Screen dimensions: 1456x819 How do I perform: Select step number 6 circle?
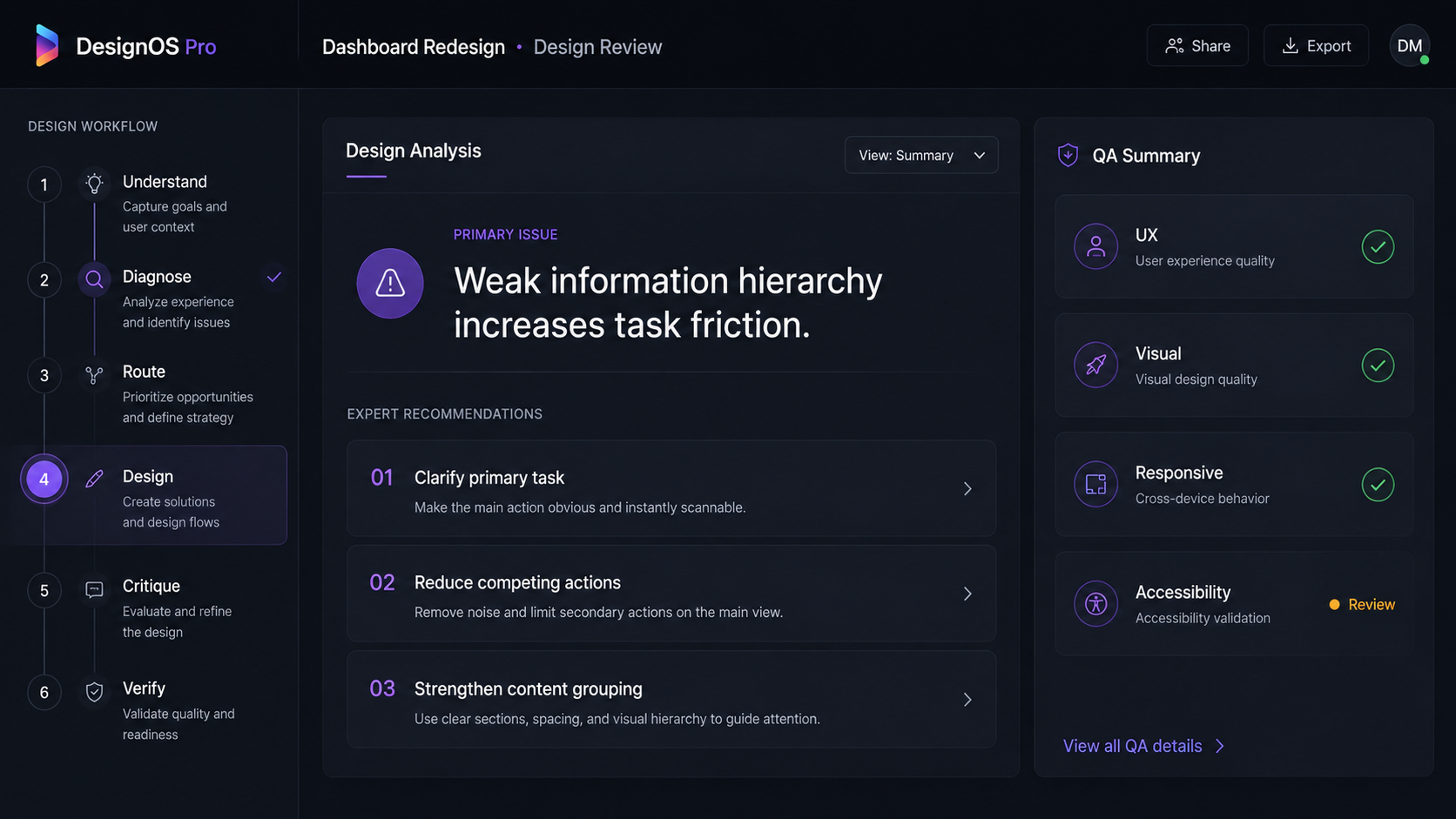tap(44, 693)
